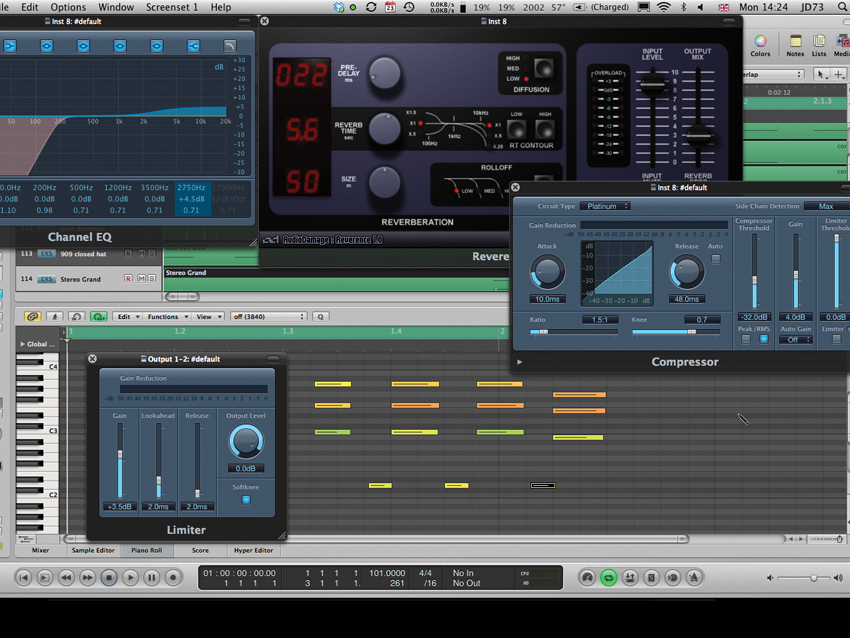
Task: Open the Help menu in the menu bar
Action: [221, 7]
